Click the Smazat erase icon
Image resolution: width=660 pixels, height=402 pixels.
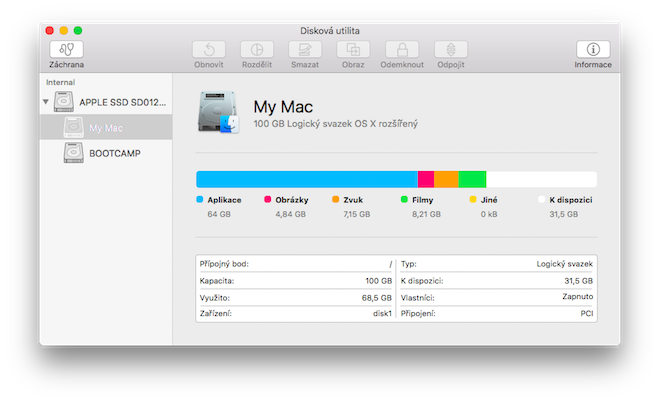click(305, 50)
